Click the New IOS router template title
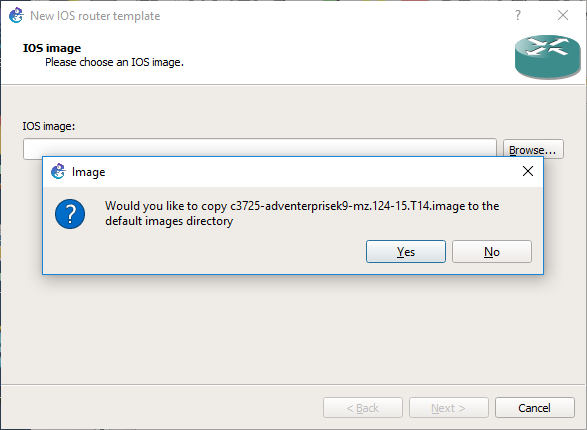Image resolution: width=587 pixels, height=430 pixels. pos(95,16)
